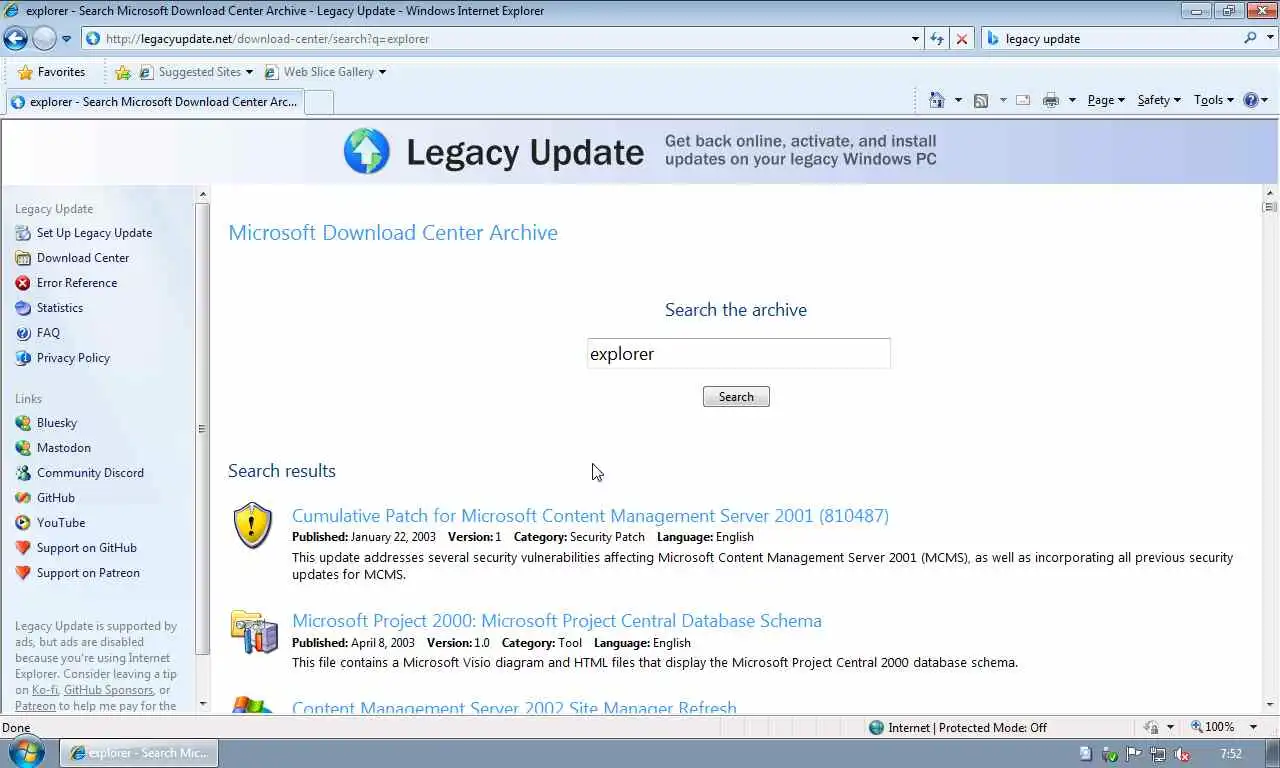
Task: Click the Add to Favorites Bar icon
Action: (x=123, y=72)
